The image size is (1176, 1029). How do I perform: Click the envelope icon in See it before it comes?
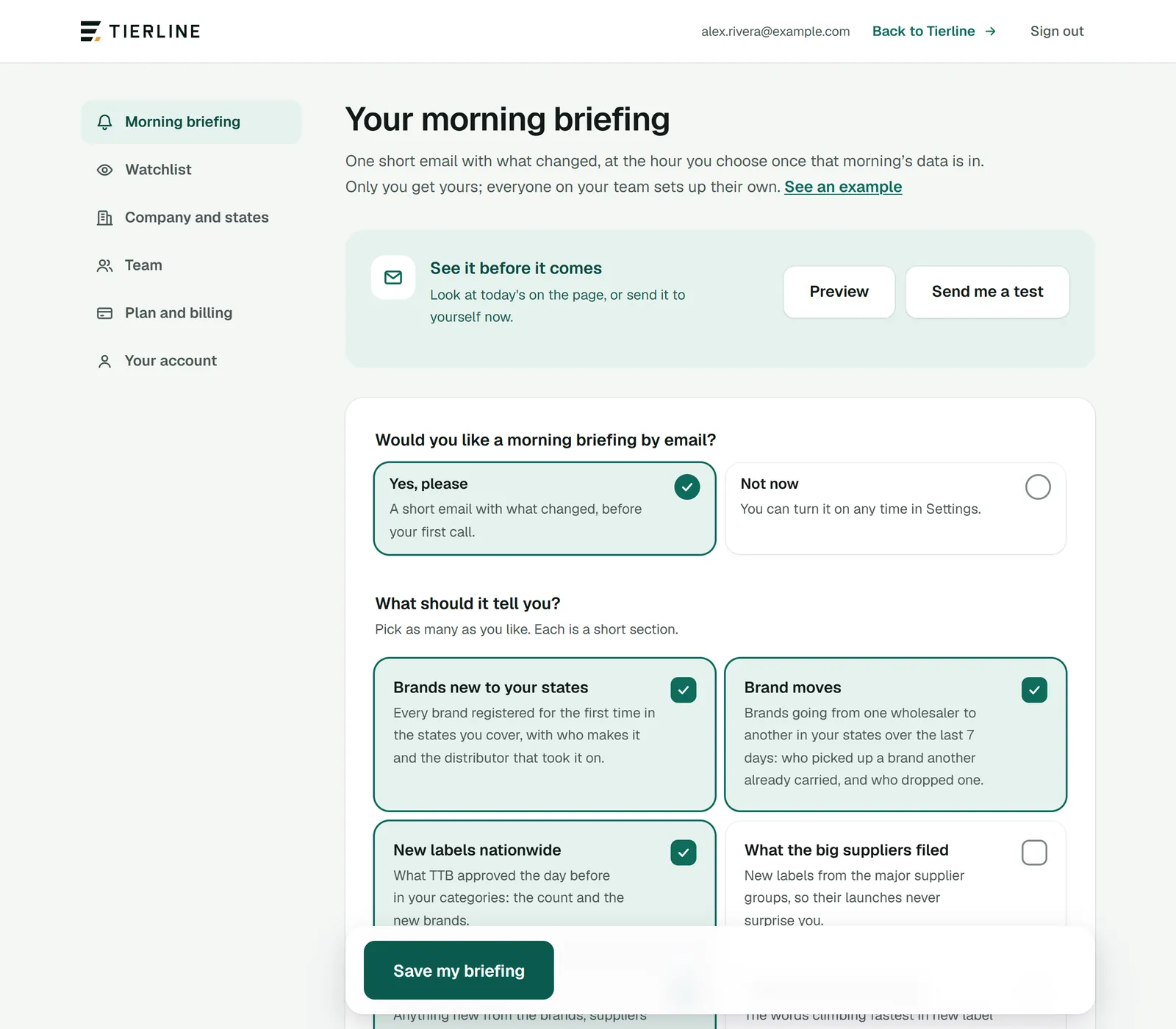coord(393,277)
